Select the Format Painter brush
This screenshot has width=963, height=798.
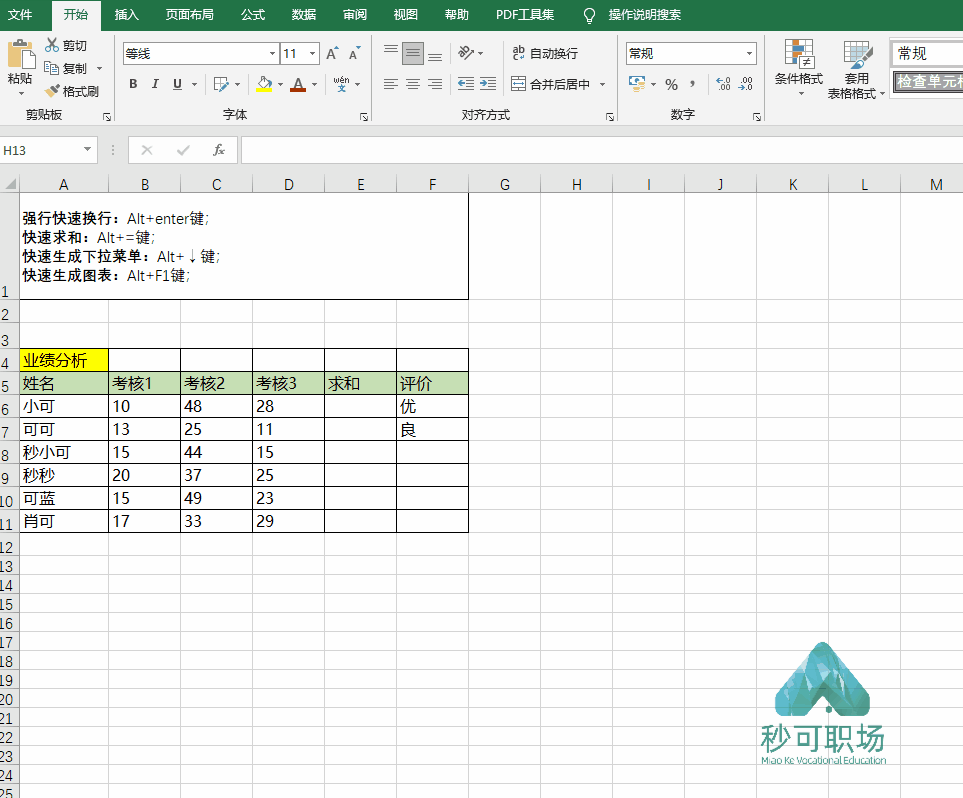[x=53, y=91]
